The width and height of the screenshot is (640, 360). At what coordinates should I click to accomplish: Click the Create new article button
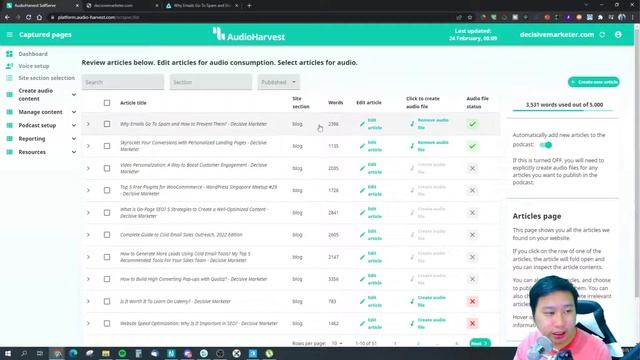pyautogui.click(x=594, y=82)
